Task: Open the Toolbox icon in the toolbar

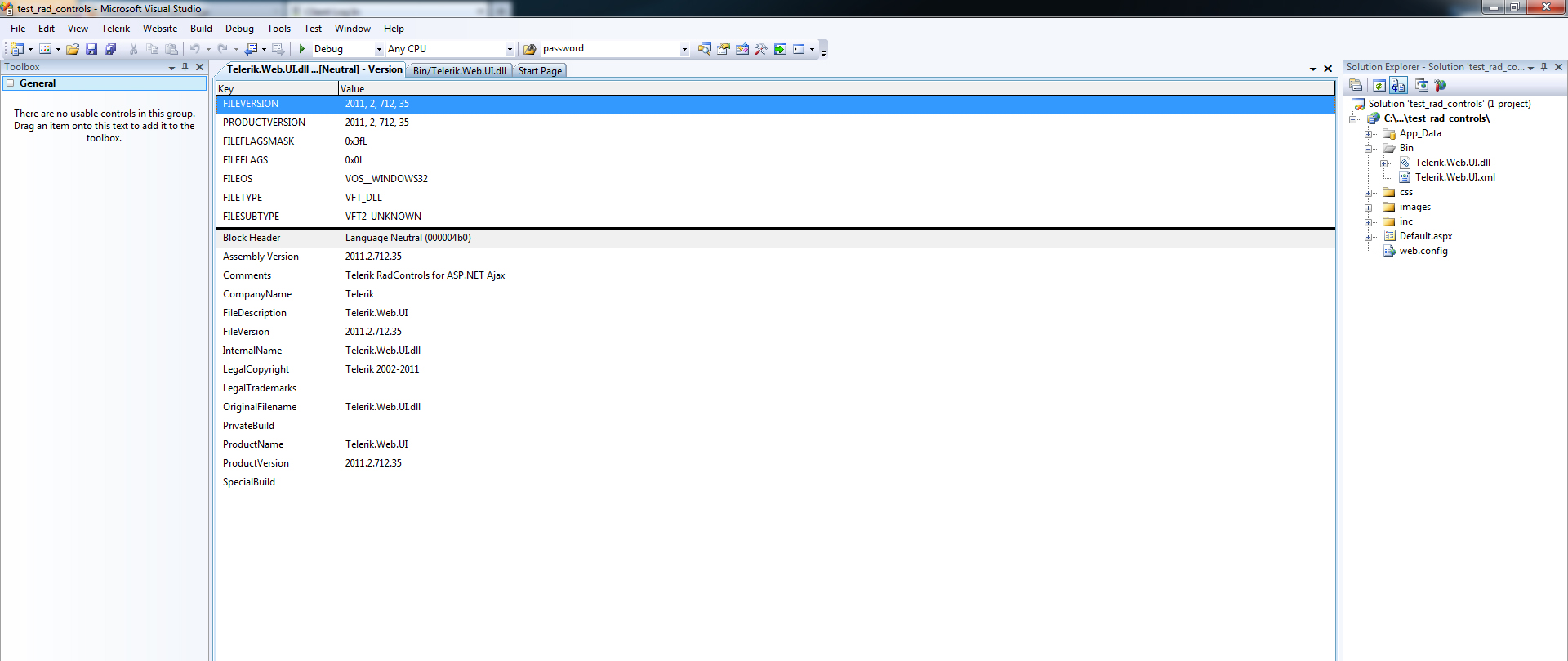Action: coord(761,49)
